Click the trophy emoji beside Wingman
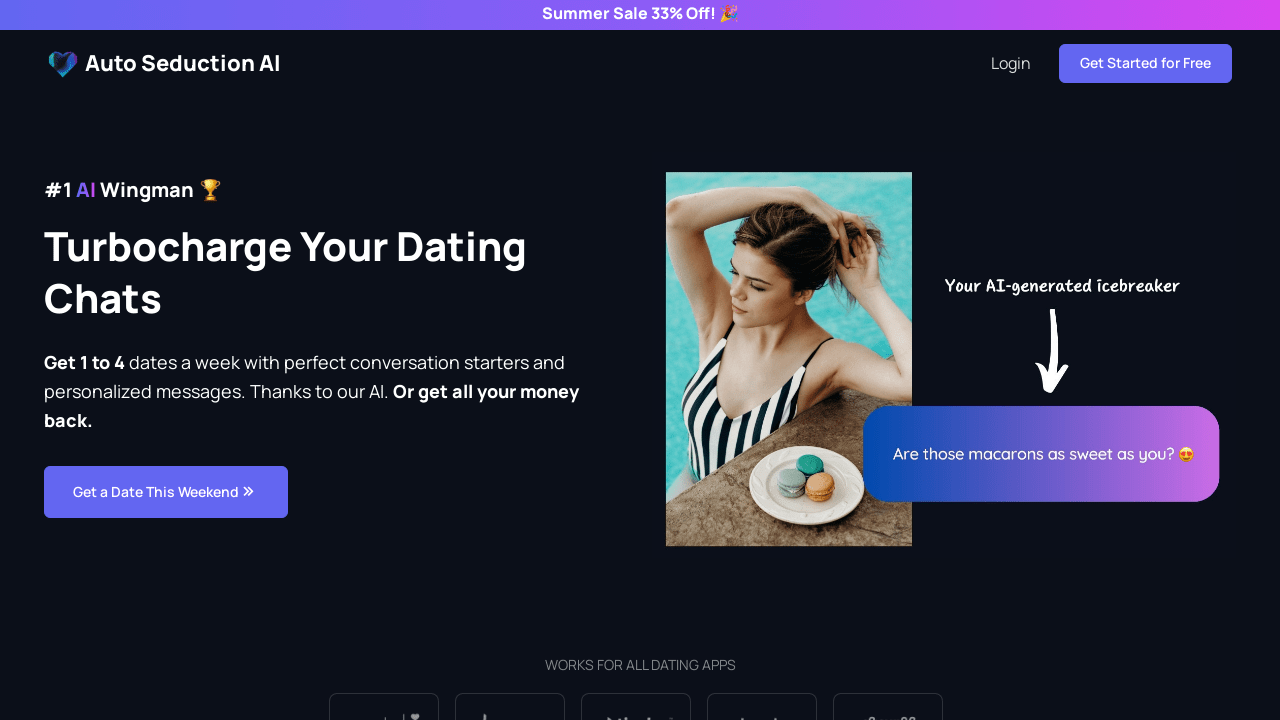The width and height of the screenshot is (1280, 720). pos(210,190)
